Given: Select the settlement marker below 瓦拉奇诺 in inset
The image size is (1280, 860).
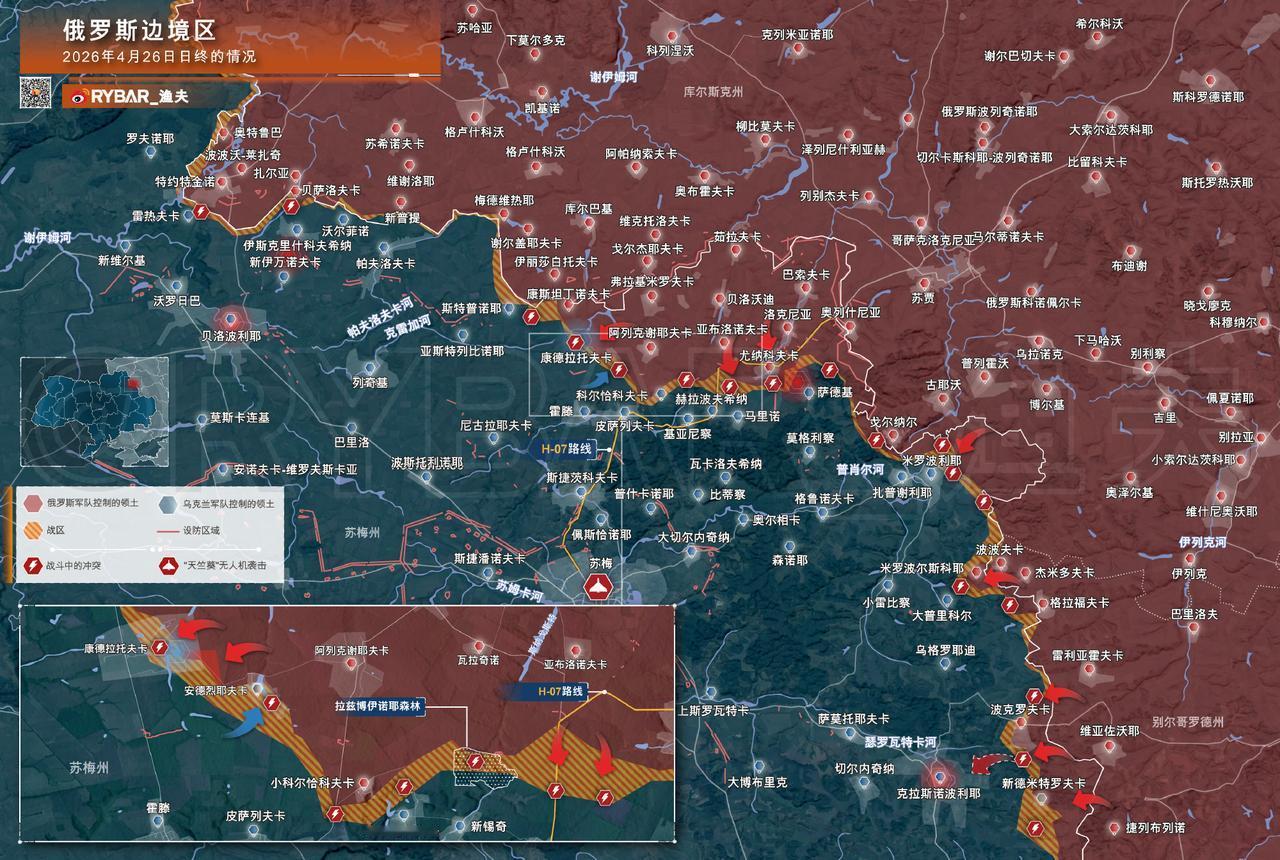Looking at the screenshot, I should click(477, 645).
